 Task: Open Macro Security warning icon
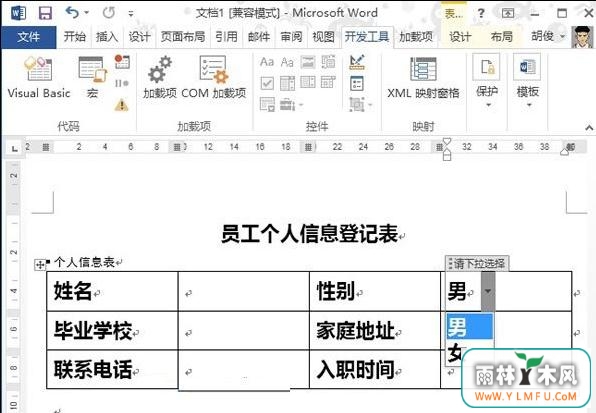coord(122,104)
